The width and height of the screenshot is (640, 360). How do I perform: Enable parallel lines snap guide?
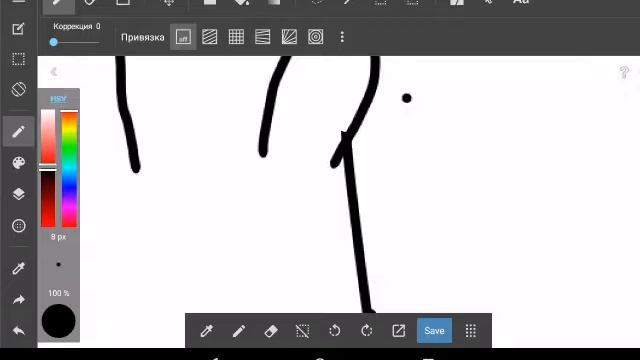[210, 37]
